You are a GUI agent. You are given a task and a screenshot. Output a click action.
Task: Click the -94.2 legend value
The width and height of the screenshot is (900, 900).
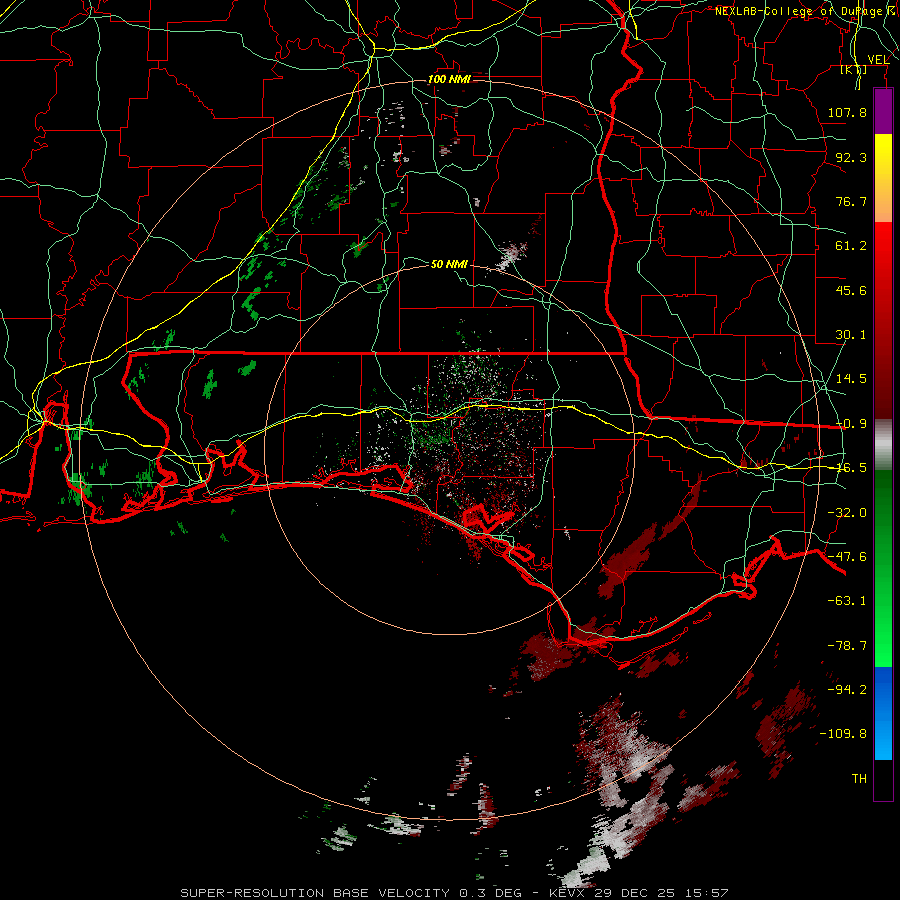coord(847,690)
